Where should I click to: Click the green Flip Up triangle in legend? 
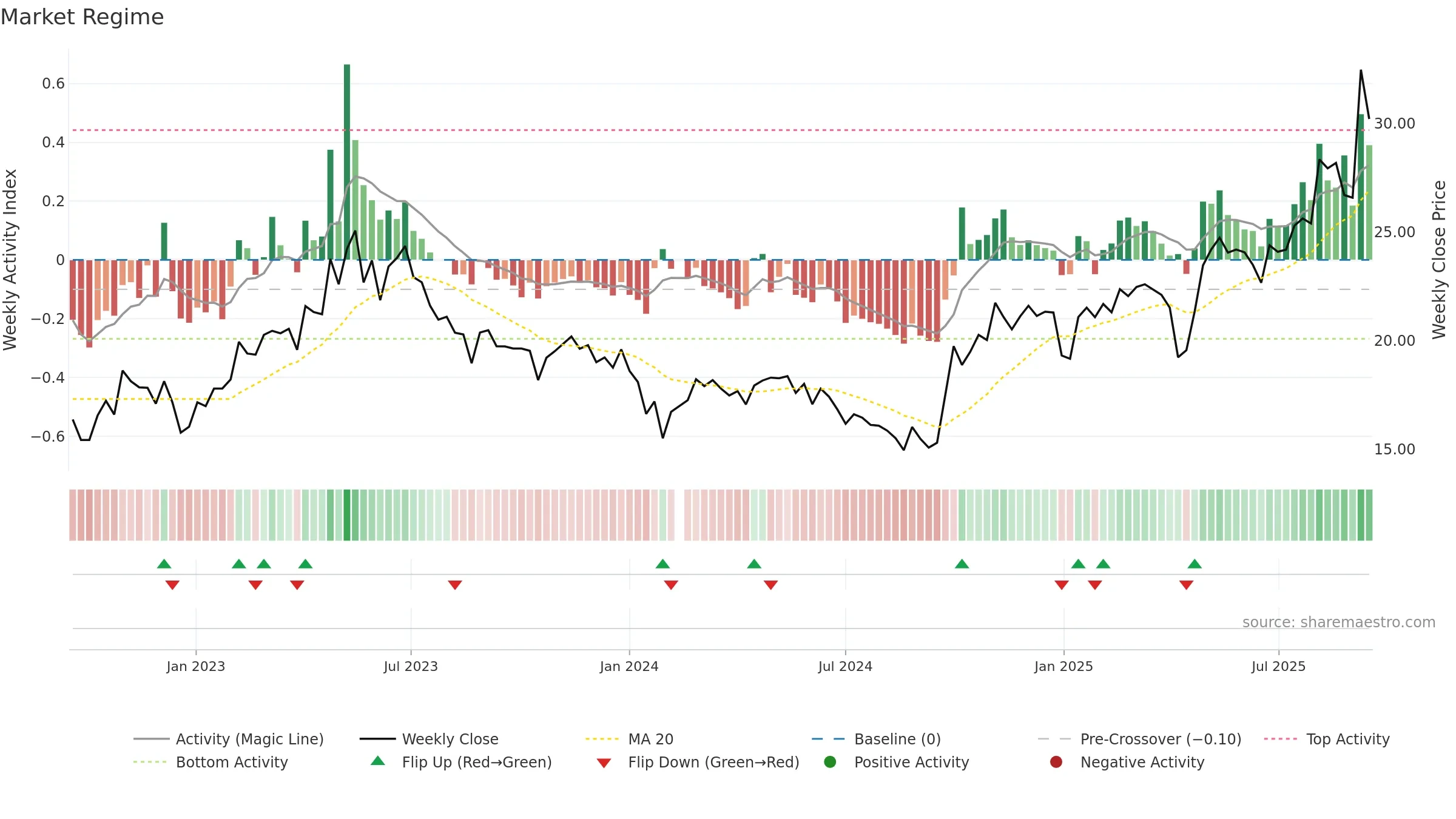(377, 761)
